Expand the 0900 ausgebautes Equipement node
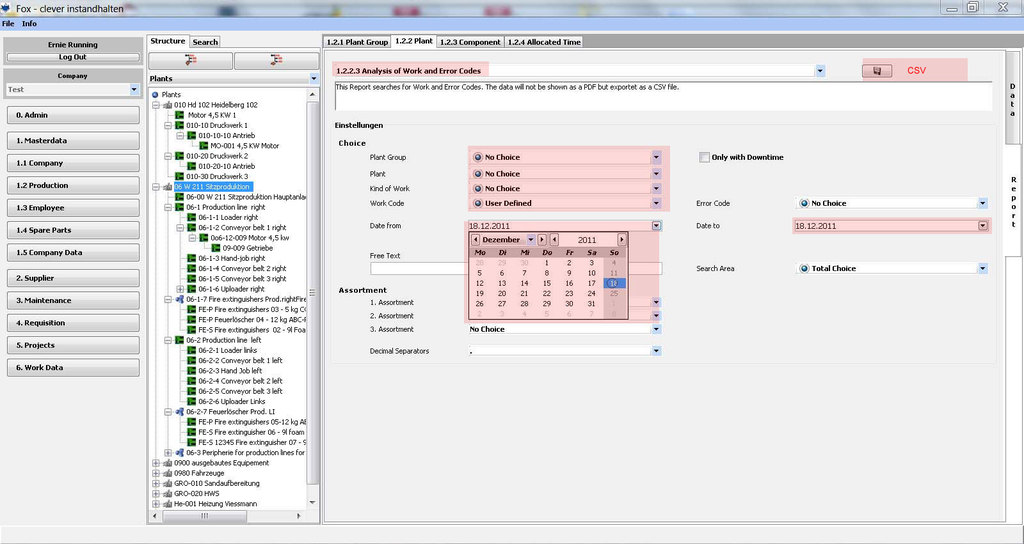This screenshot has height=544, width=1024. click(x=155, y=463)
